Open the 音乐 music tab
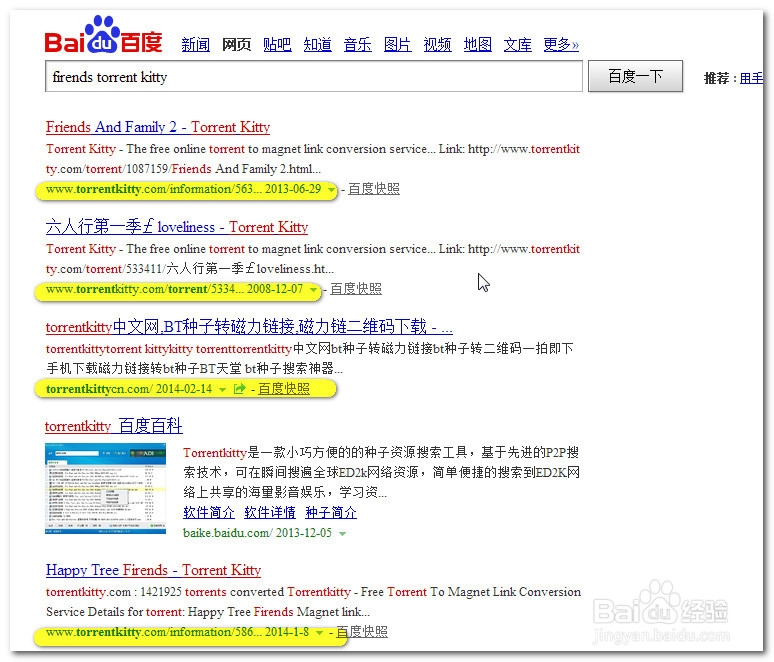 (x=357, y=44)
